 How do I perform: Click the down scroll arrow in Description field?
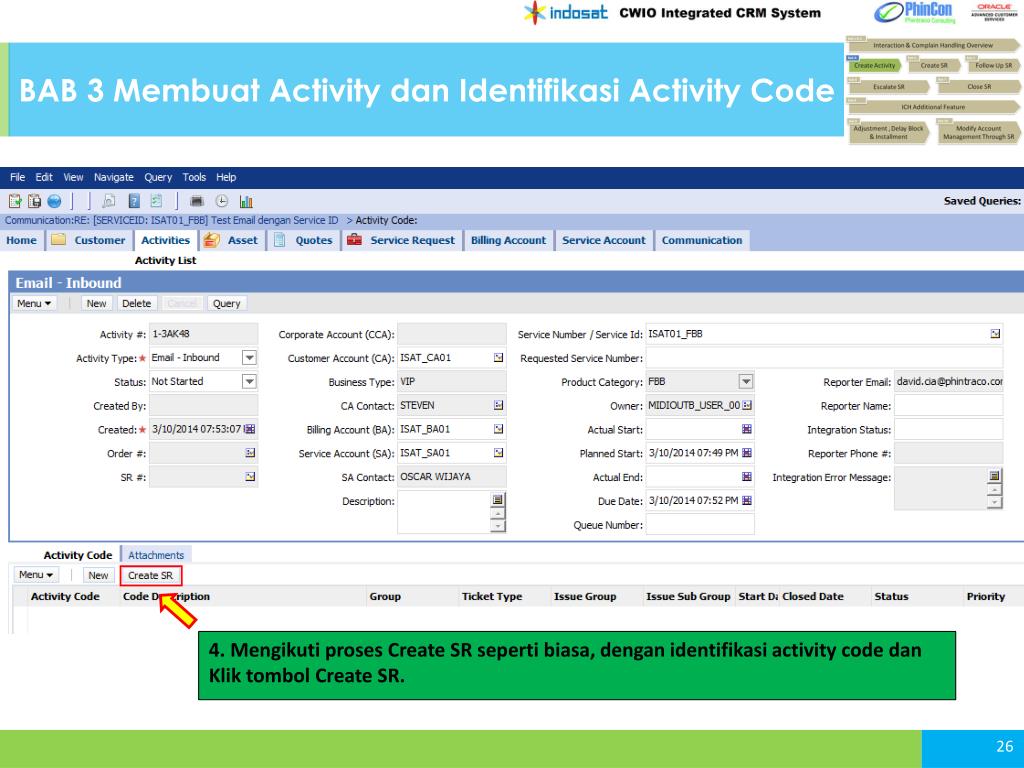498,526
